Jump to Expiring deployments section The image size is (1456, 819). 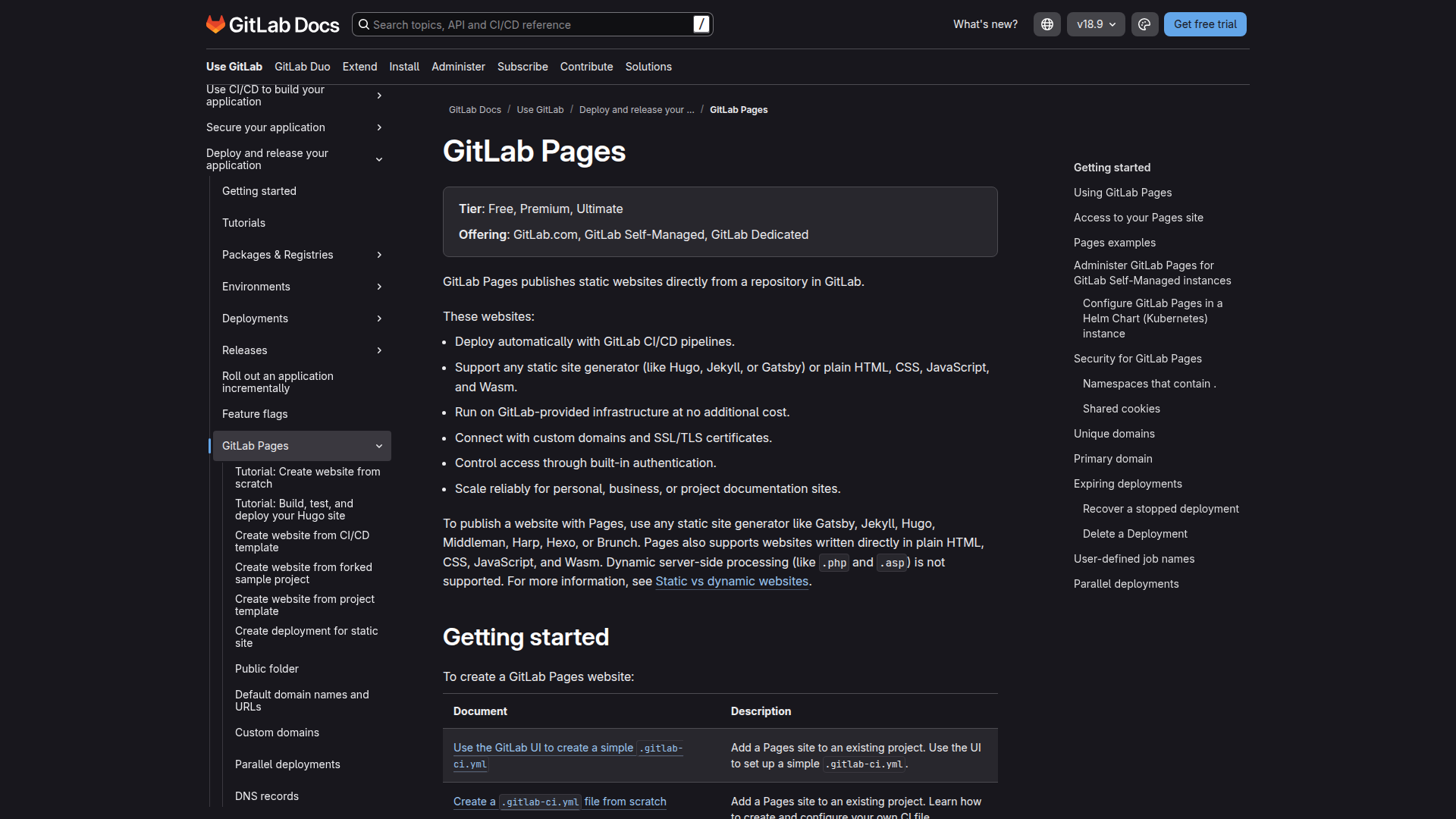[1128, 484]
